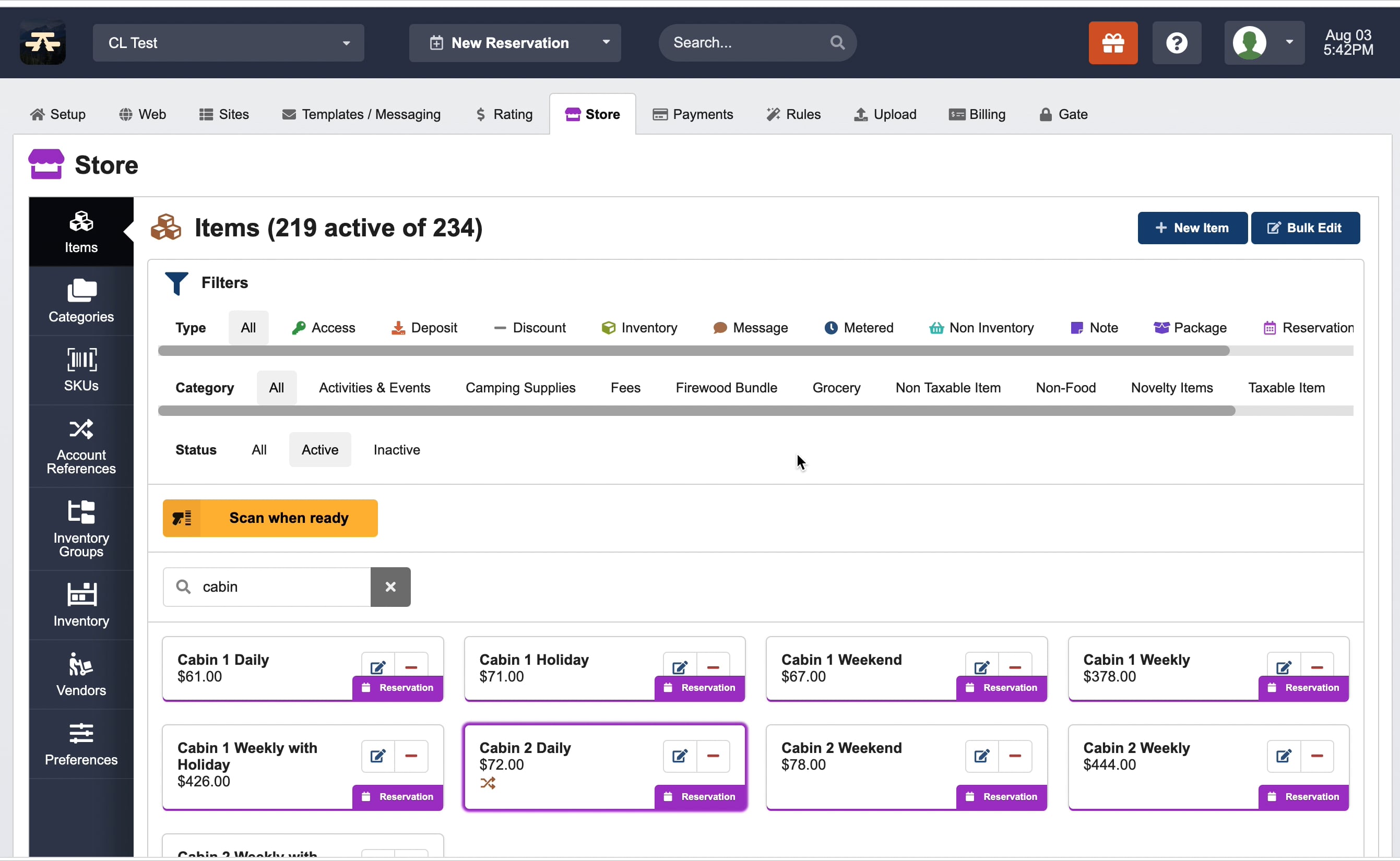Set Status filter to All
The width and height of the screenshot is (1400, 861).
point(258,450)
